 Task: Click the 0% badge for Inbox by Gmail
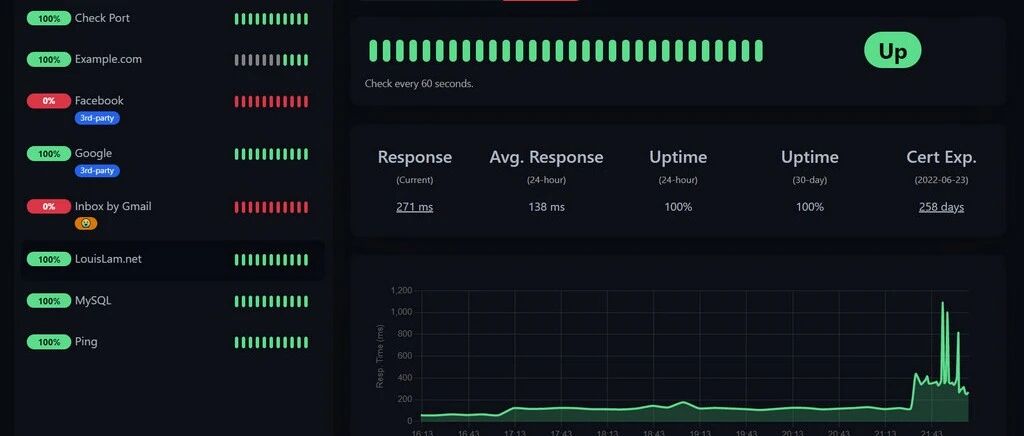[48, 207]
